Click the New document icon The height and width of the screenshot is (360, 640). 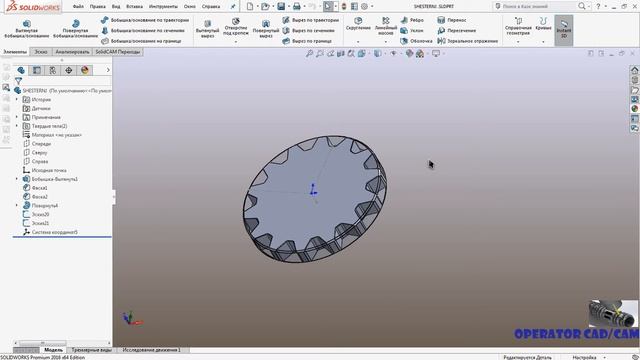[250, 6]
